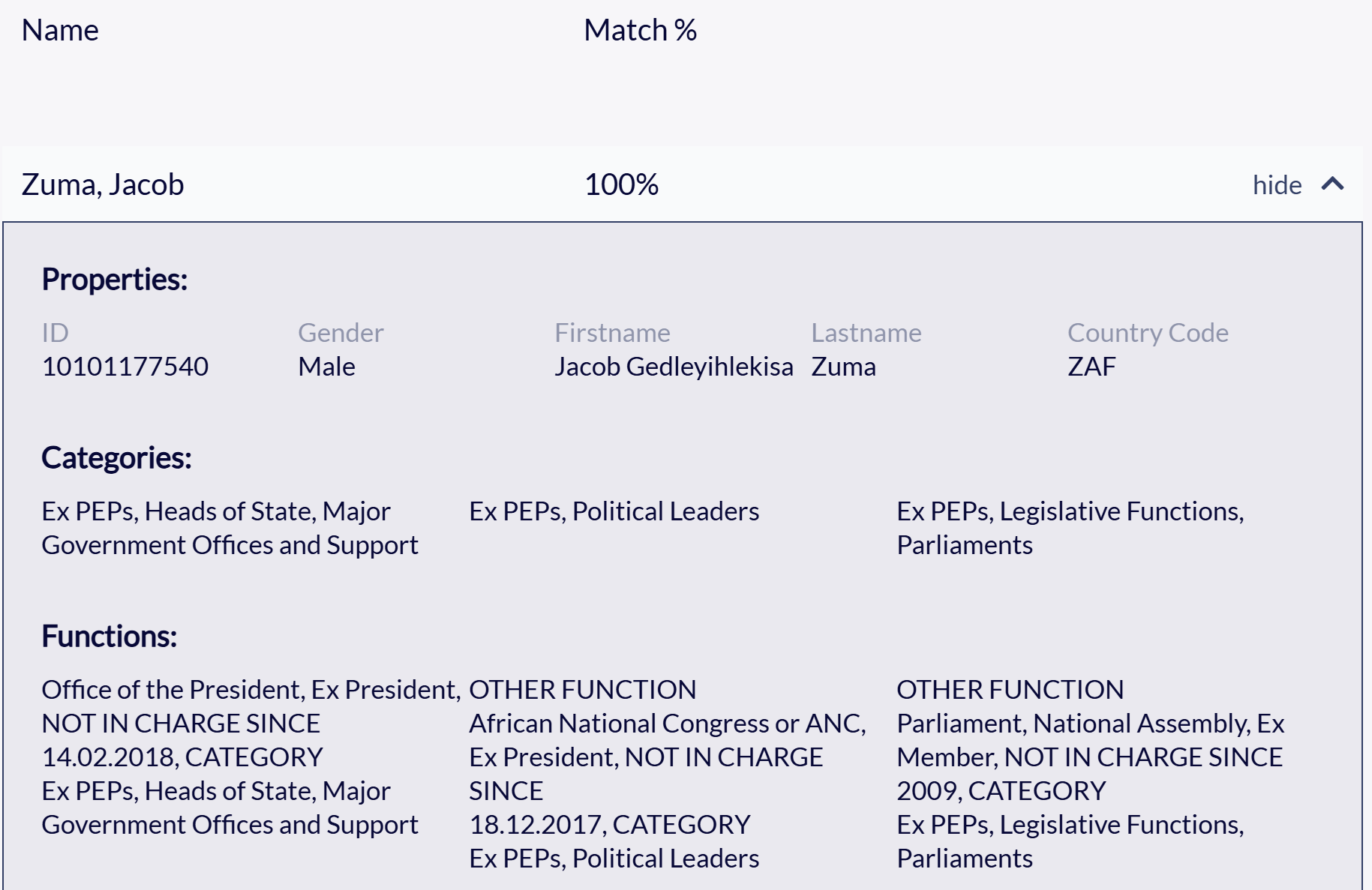Select the Legislative Functions, Parliaments category entry

coord(1070,528)
